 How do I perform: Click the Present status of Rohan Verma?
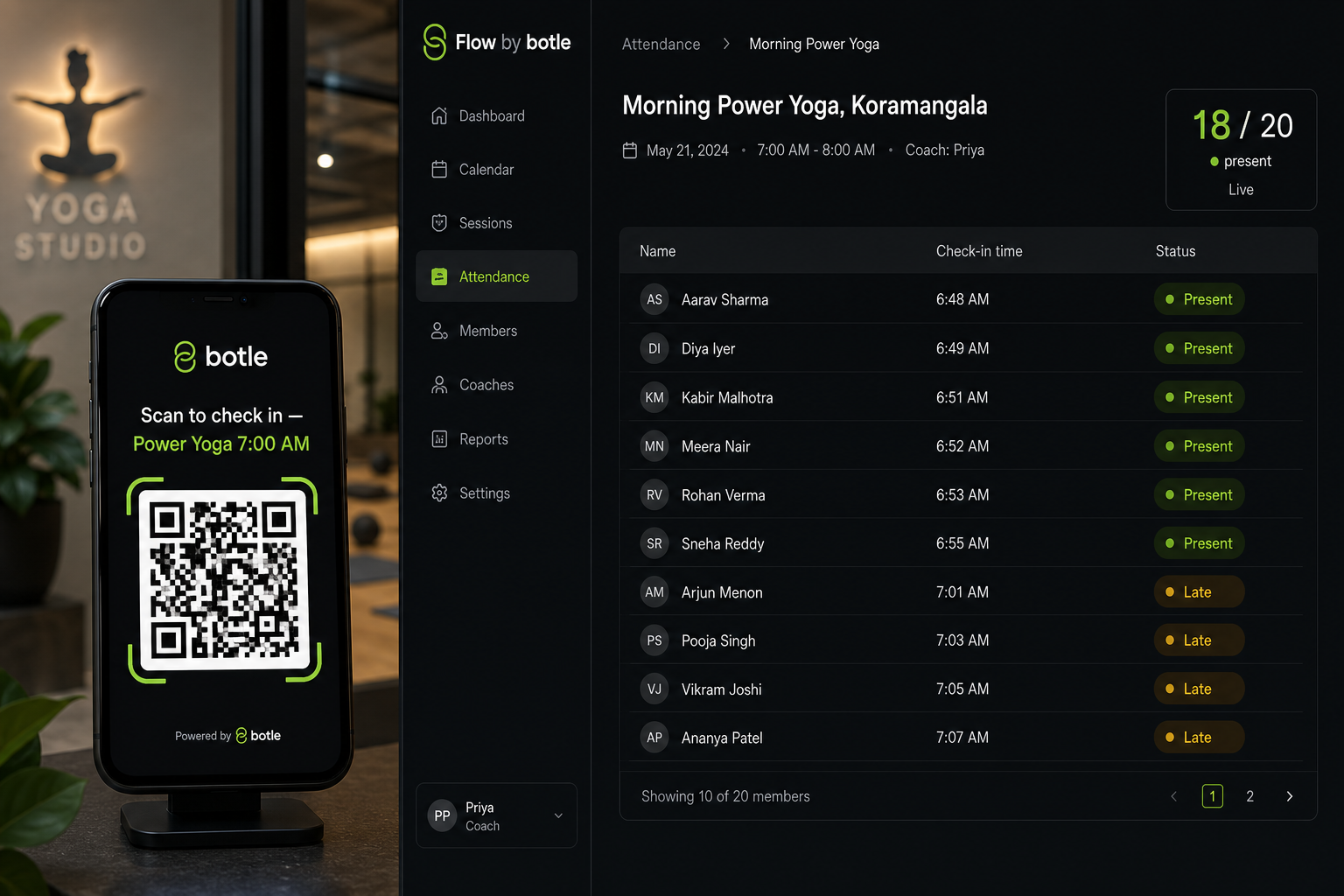1199,495
